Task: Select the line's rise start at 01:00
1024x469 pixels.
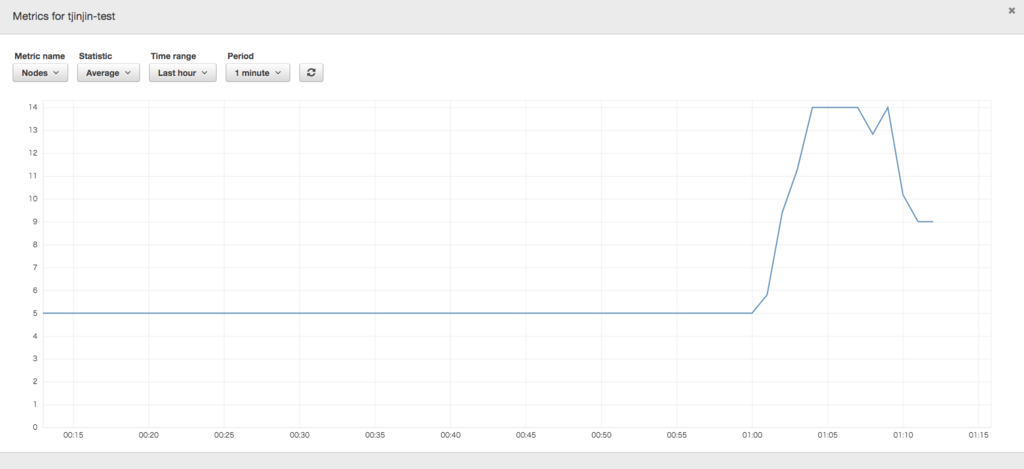Action: pos(752,313)
